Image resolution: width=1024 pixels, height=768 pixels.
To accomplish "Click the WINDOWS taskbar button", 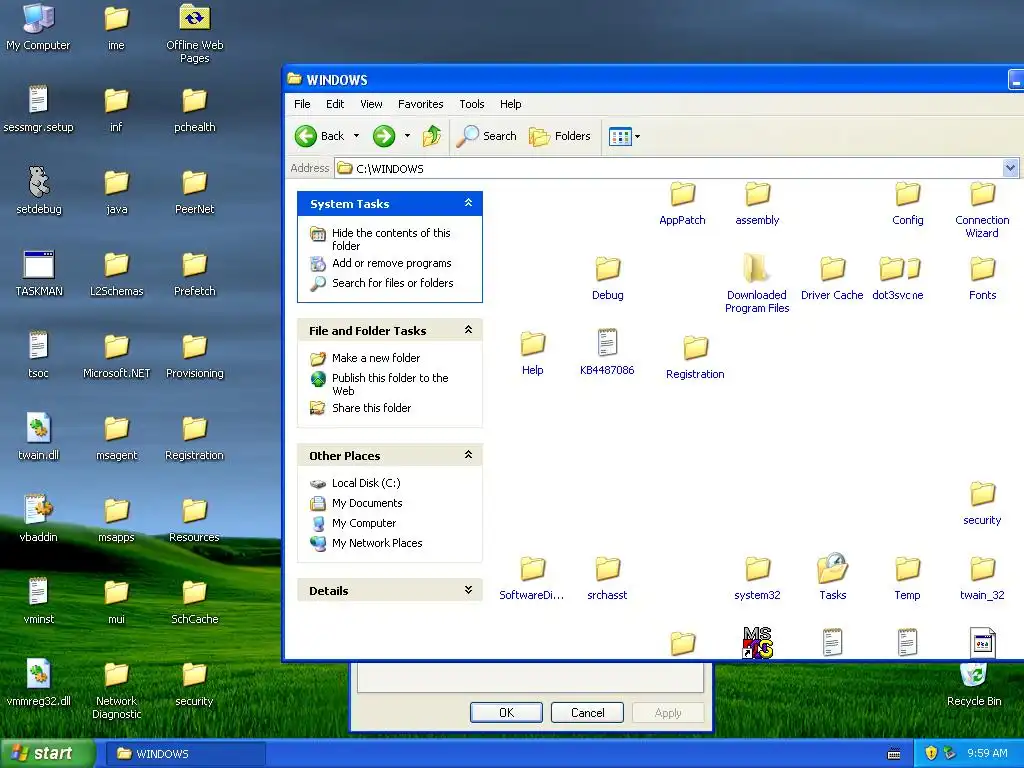I will (x=186, y=754).
